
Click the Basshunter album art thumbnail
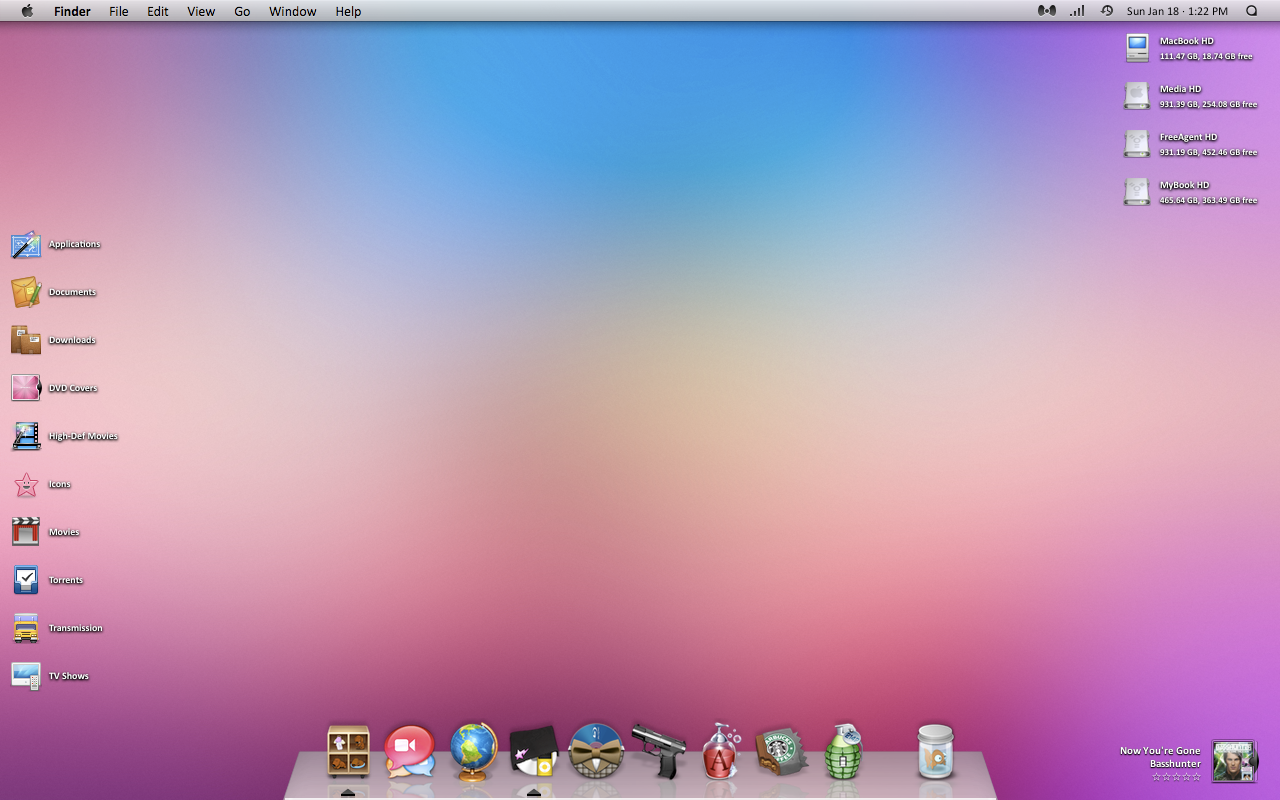pyautogui.click(x=1233, y=762)
